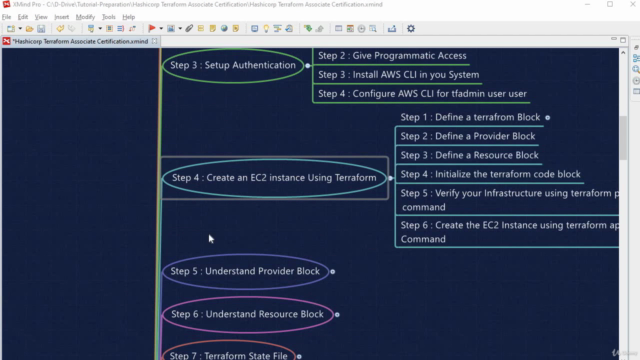Image resolution: width=640 pixels, height=360 pixels.
Task: Select Step 5 Understand Provider Block topic
Action: click(x=245, y=271)
